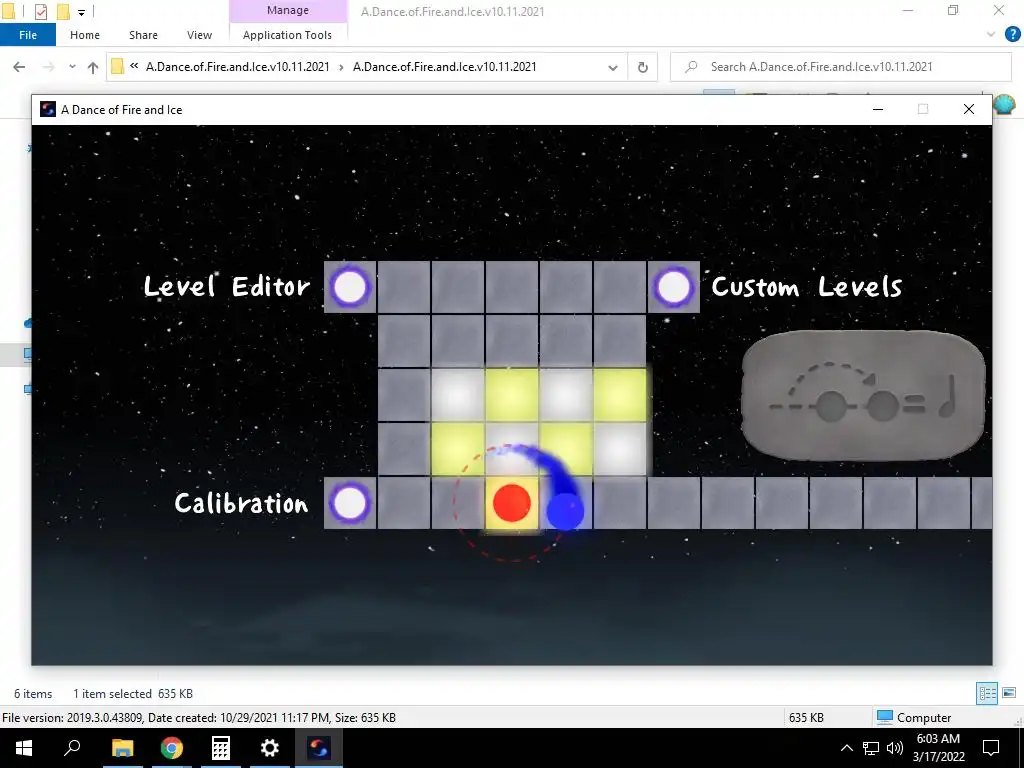Select the Manage contextual tab

pyautogui.click(x=288, y=10)
